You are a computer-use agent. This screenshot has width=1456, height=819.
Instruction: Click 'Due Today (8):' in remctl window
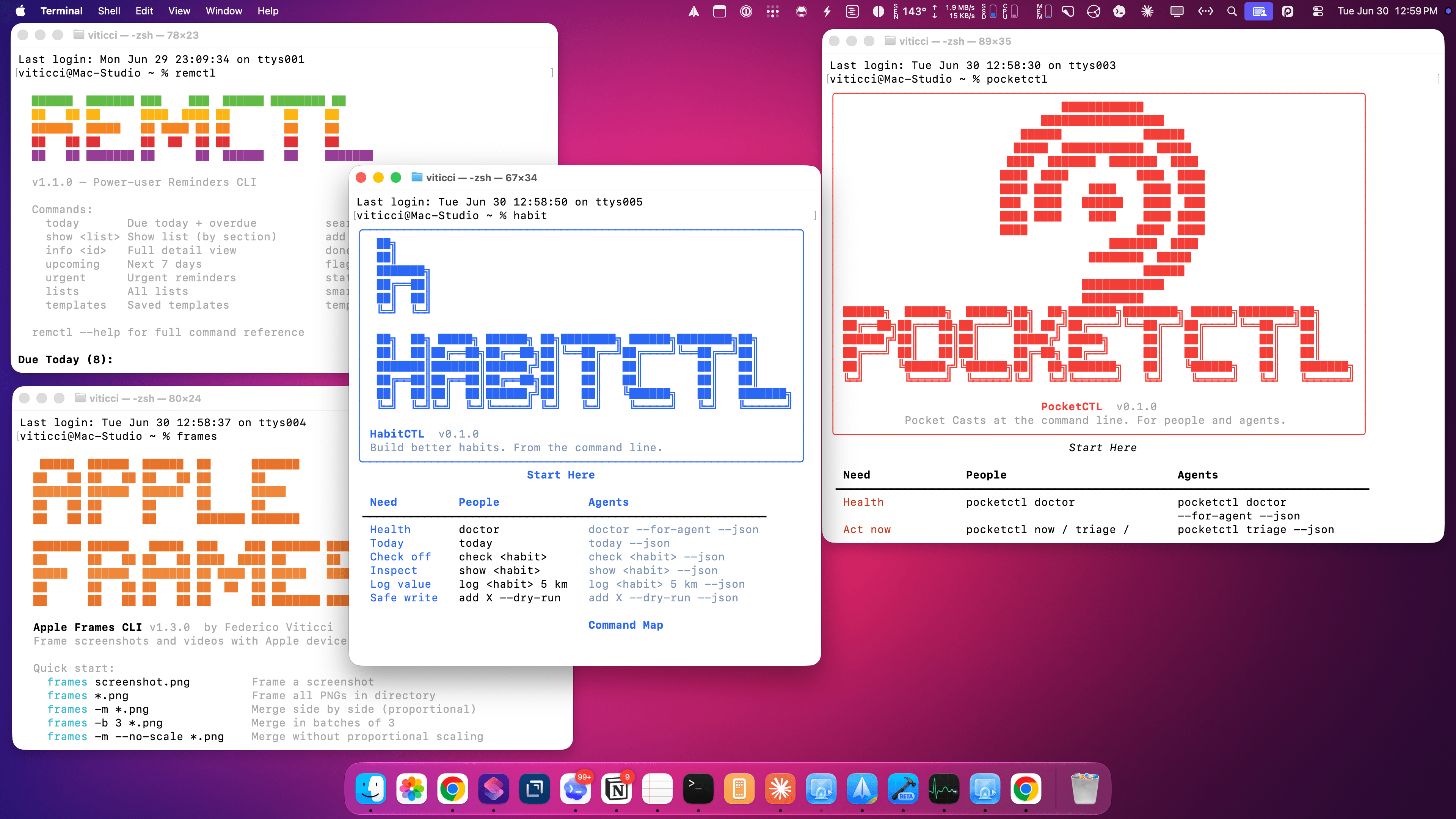pos(65,359)
